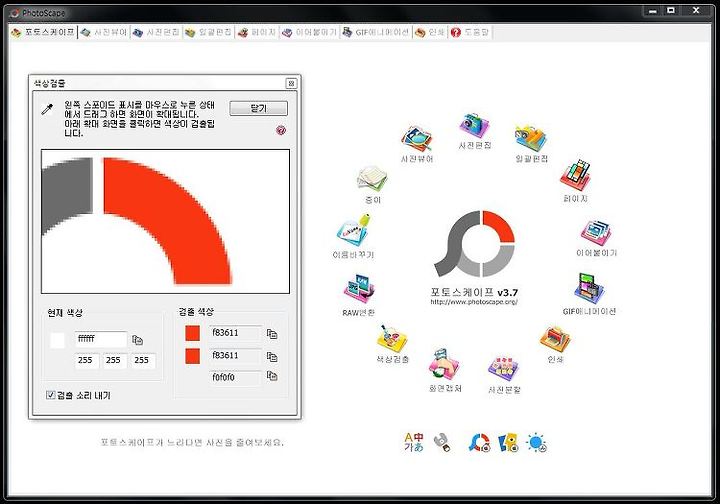
Task: Switch to the 페이지 tab
Action: 257,32
